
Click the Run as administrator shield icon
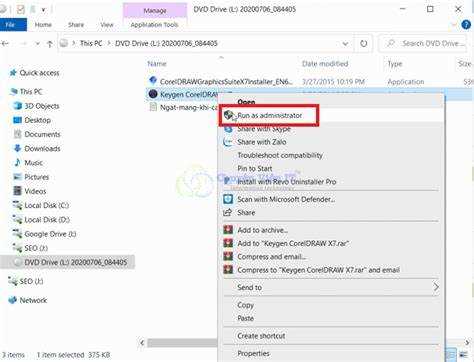(x=229, y=115)
